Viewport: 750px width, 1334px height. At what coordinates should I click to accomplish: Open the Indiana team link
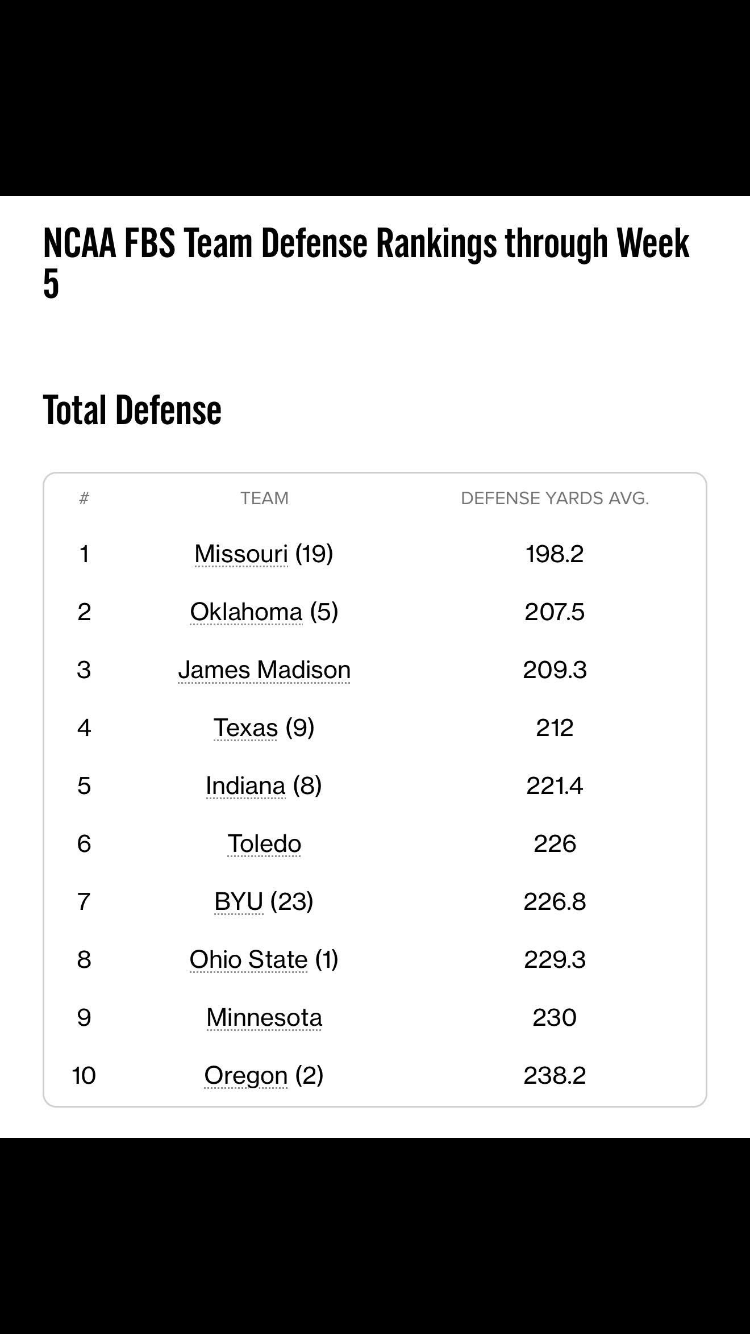click(245, 786)
